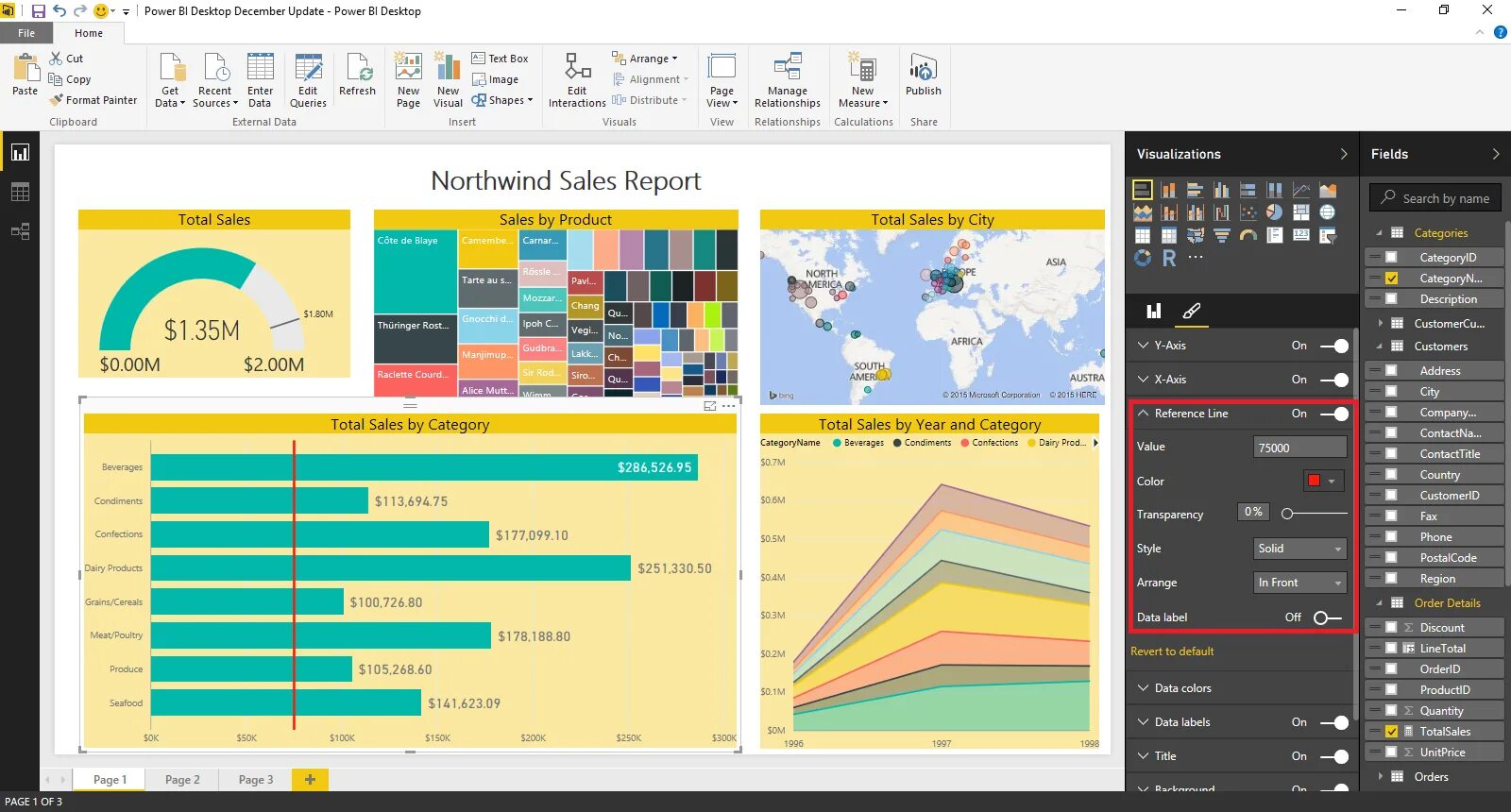Open help question mark icon
Viewport: 1511px width, 812px height.
tap(1500, 32)
